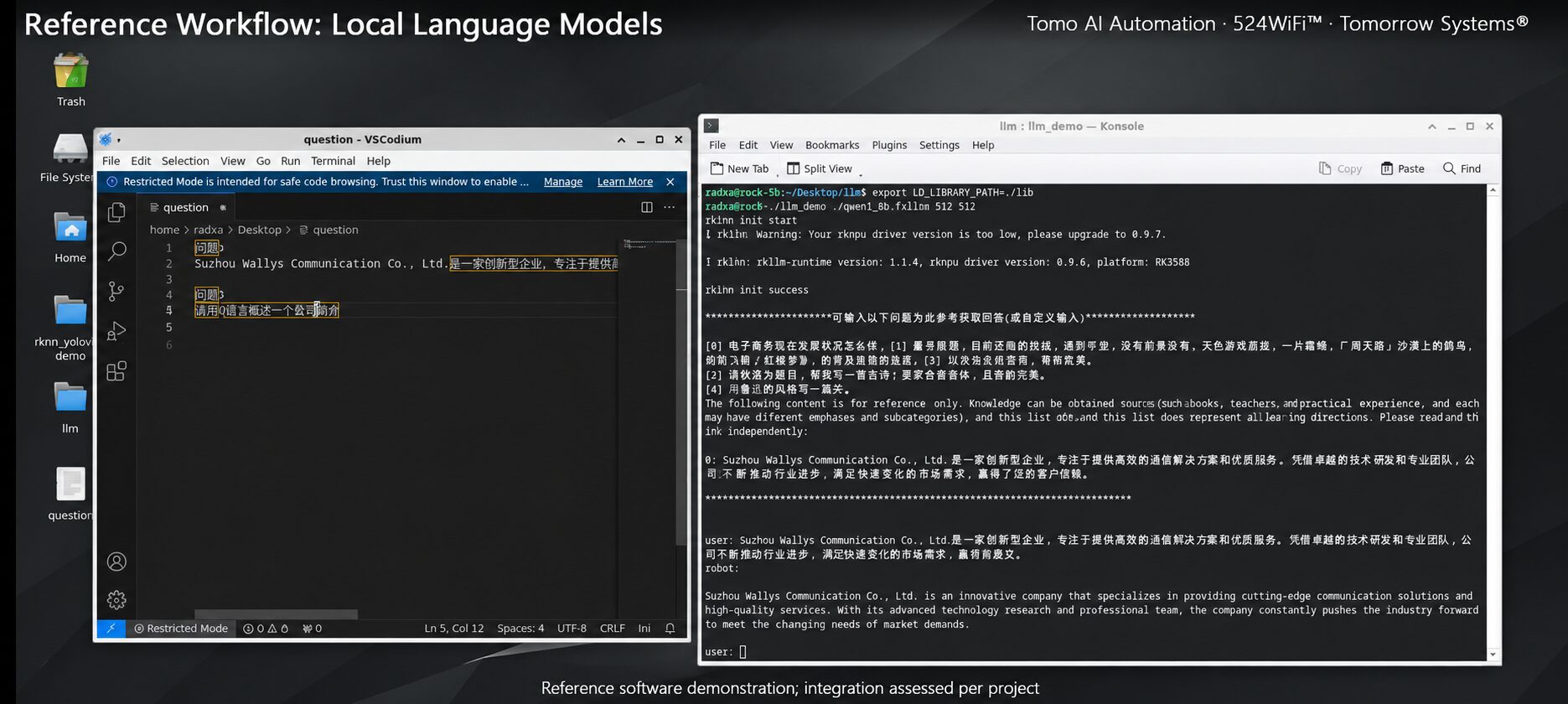This screenshot has height=704, width=1568.
Task: Open the question file on the desktop
Action: (70, 494)
